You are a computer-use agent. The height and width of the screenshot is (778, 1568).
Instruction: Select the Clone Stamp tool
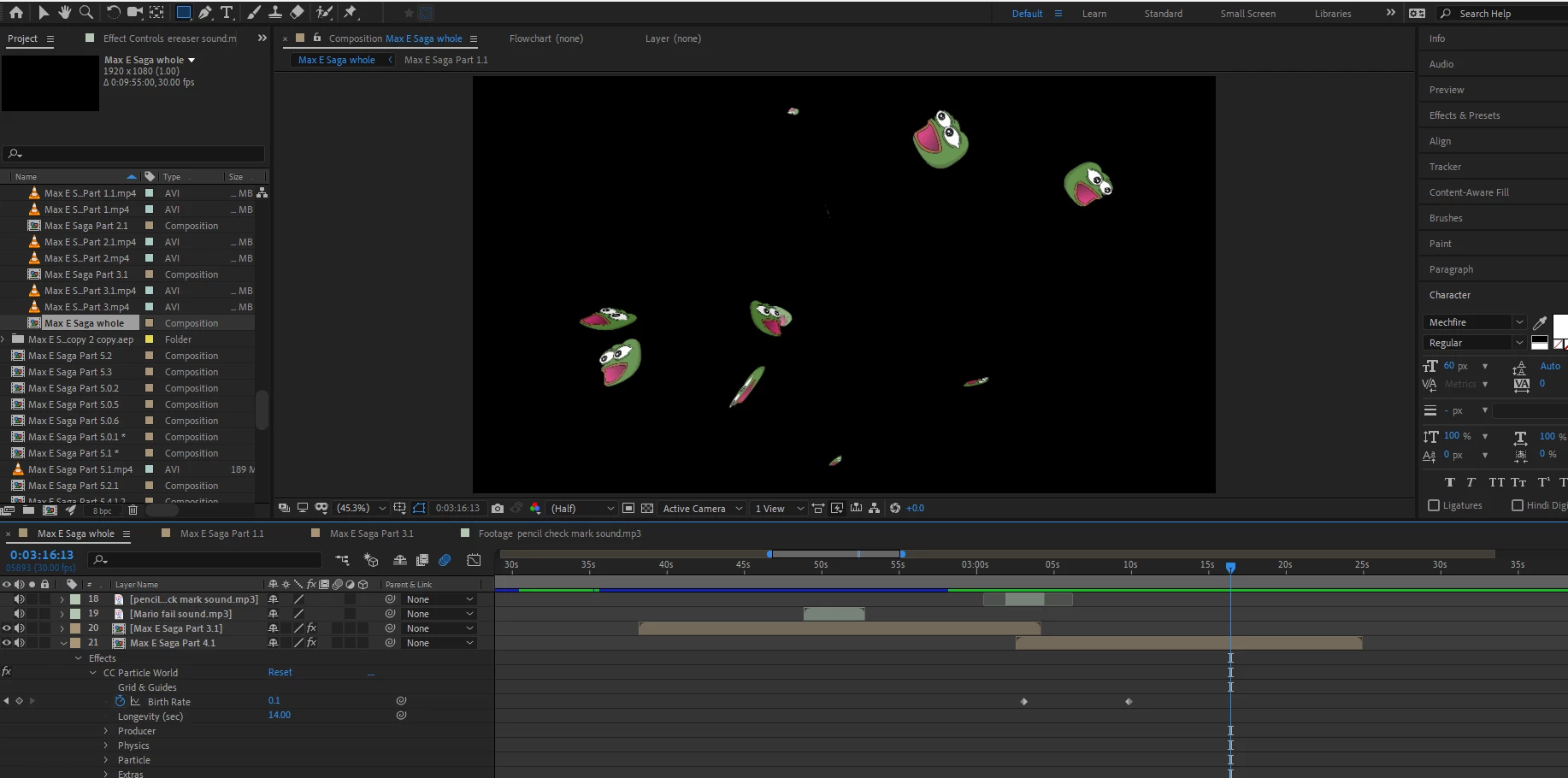[275, 12]
